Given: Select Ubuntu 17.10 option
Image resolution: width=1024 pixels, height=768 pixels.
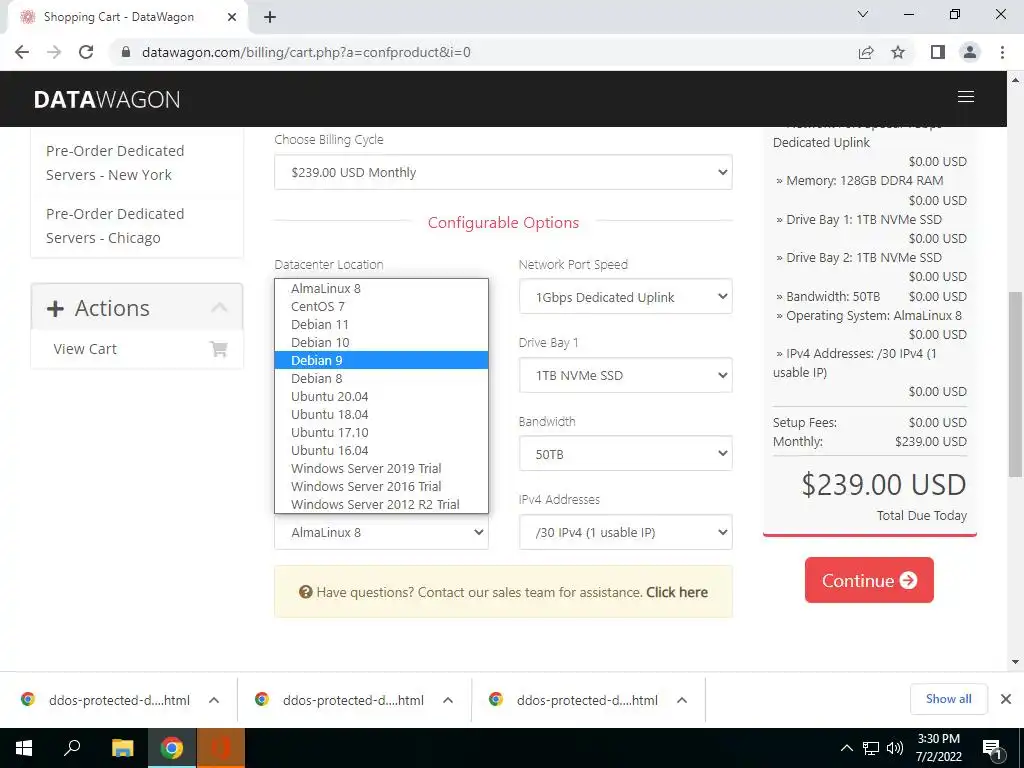Looking at the screenshot, I should [381, 432].
